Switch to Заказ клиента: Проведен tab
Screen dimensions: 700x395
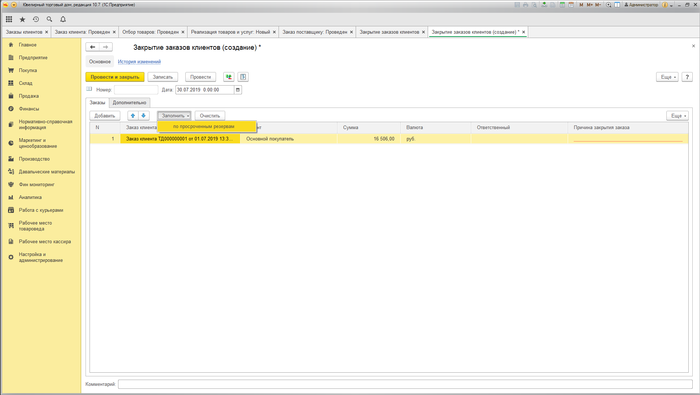point(82,32)
